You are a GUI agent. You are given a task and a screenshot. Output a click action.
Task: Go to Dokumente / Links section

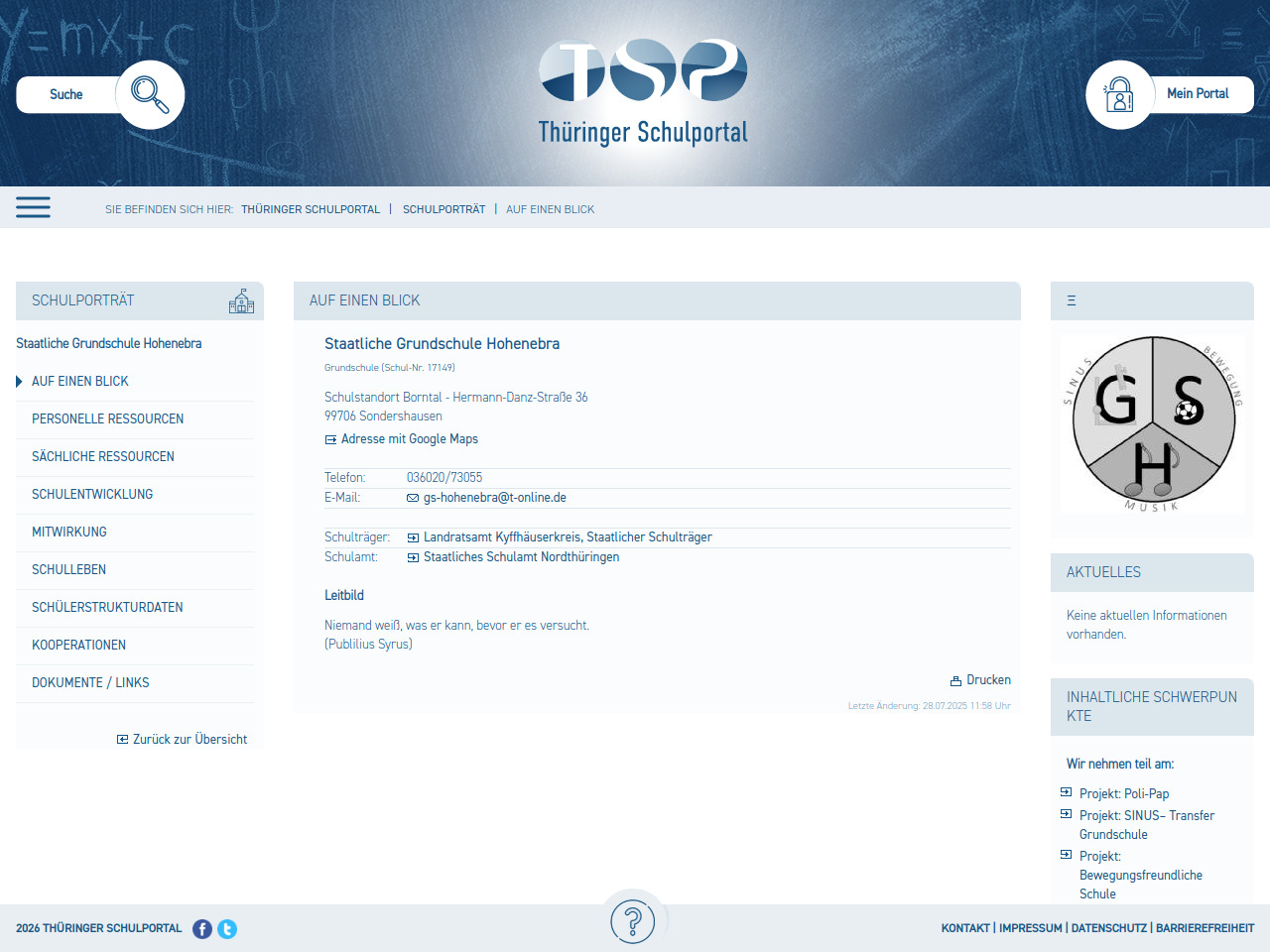pyautogui.click(x=90, y=682)
